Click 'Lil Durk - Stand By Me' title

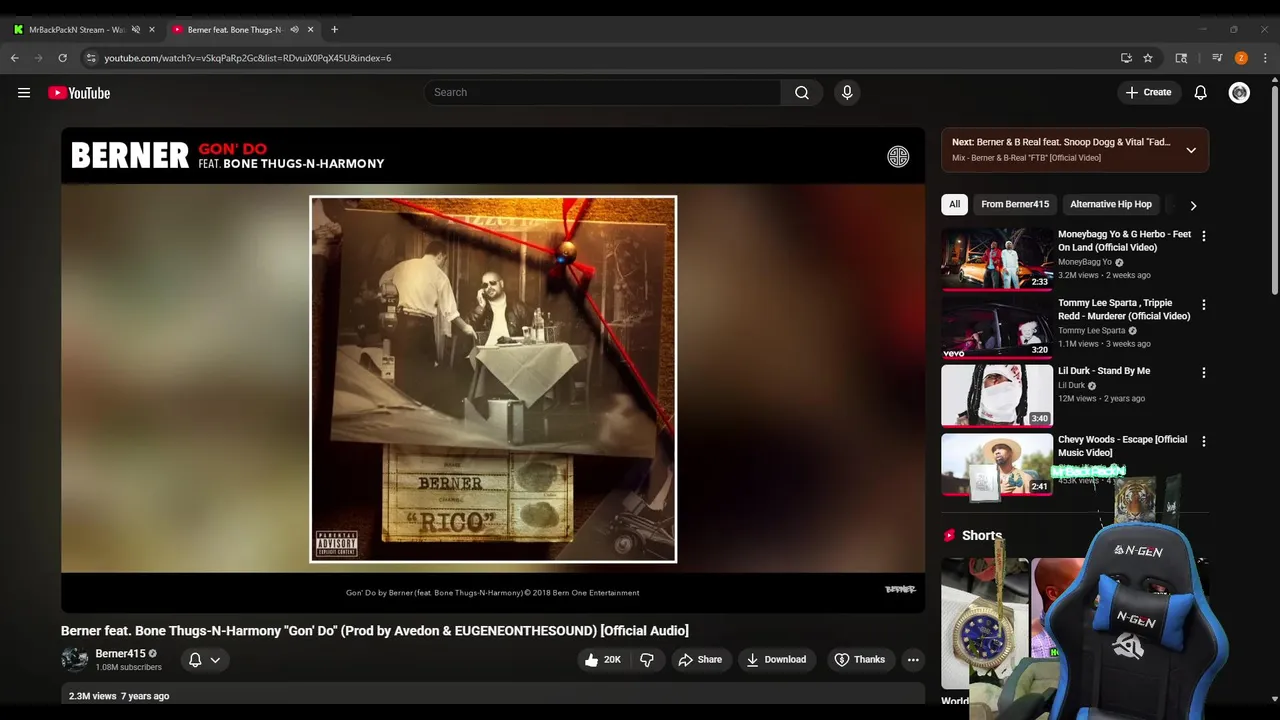point(1104,371)
